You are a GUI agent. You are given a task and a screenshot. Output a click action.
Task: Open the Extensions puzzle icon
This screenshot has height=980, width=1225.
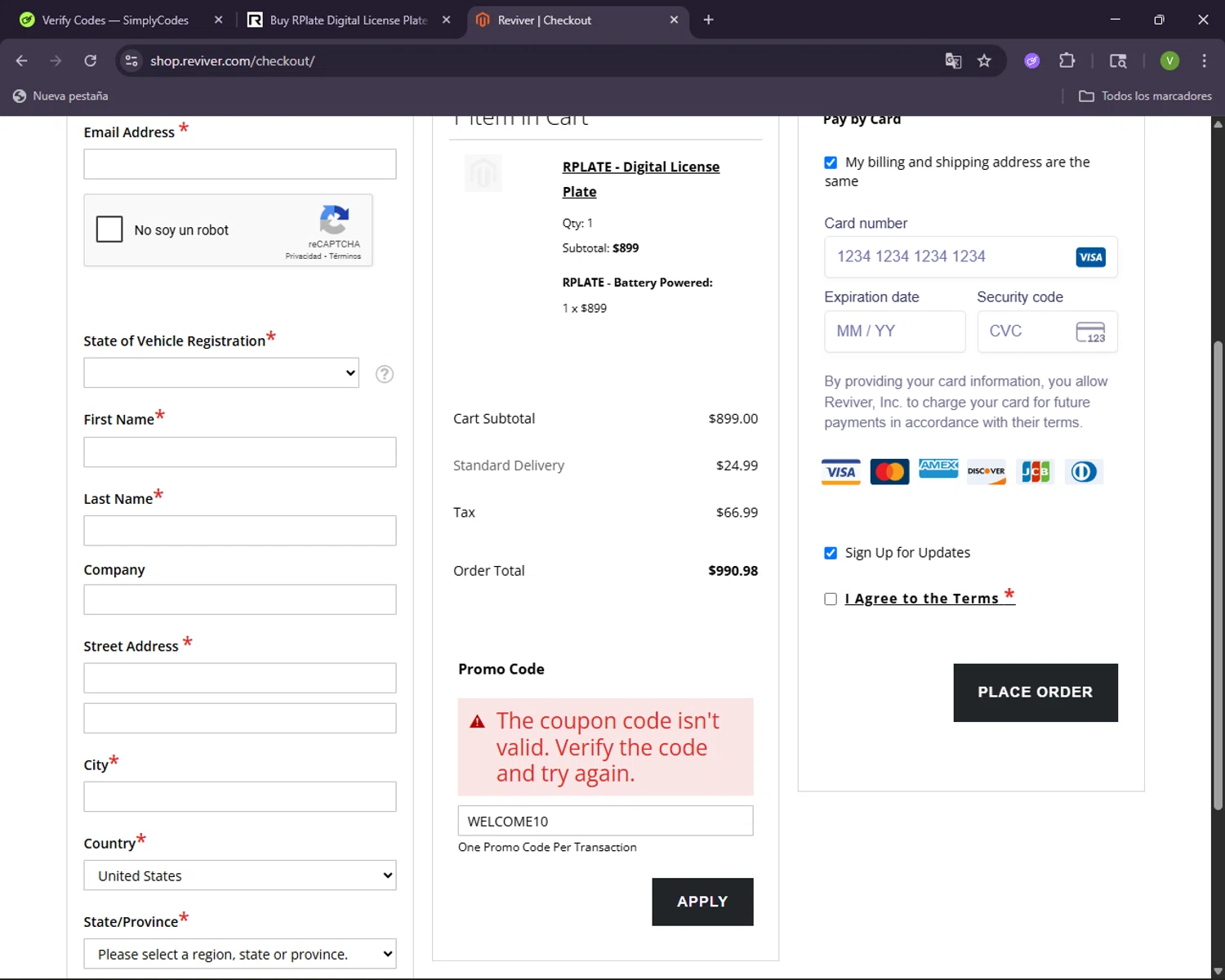(1067, 60)
